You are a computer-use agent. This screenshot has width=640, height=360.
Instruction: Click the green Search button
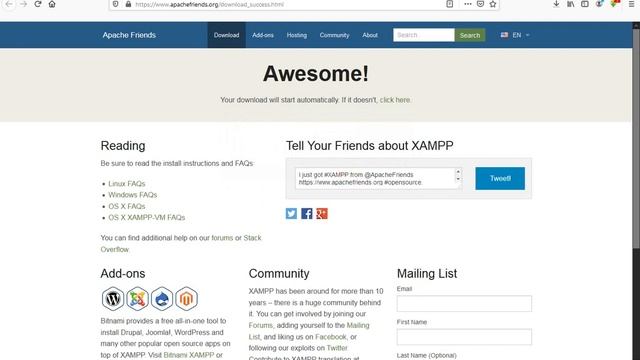coord(470,35)
